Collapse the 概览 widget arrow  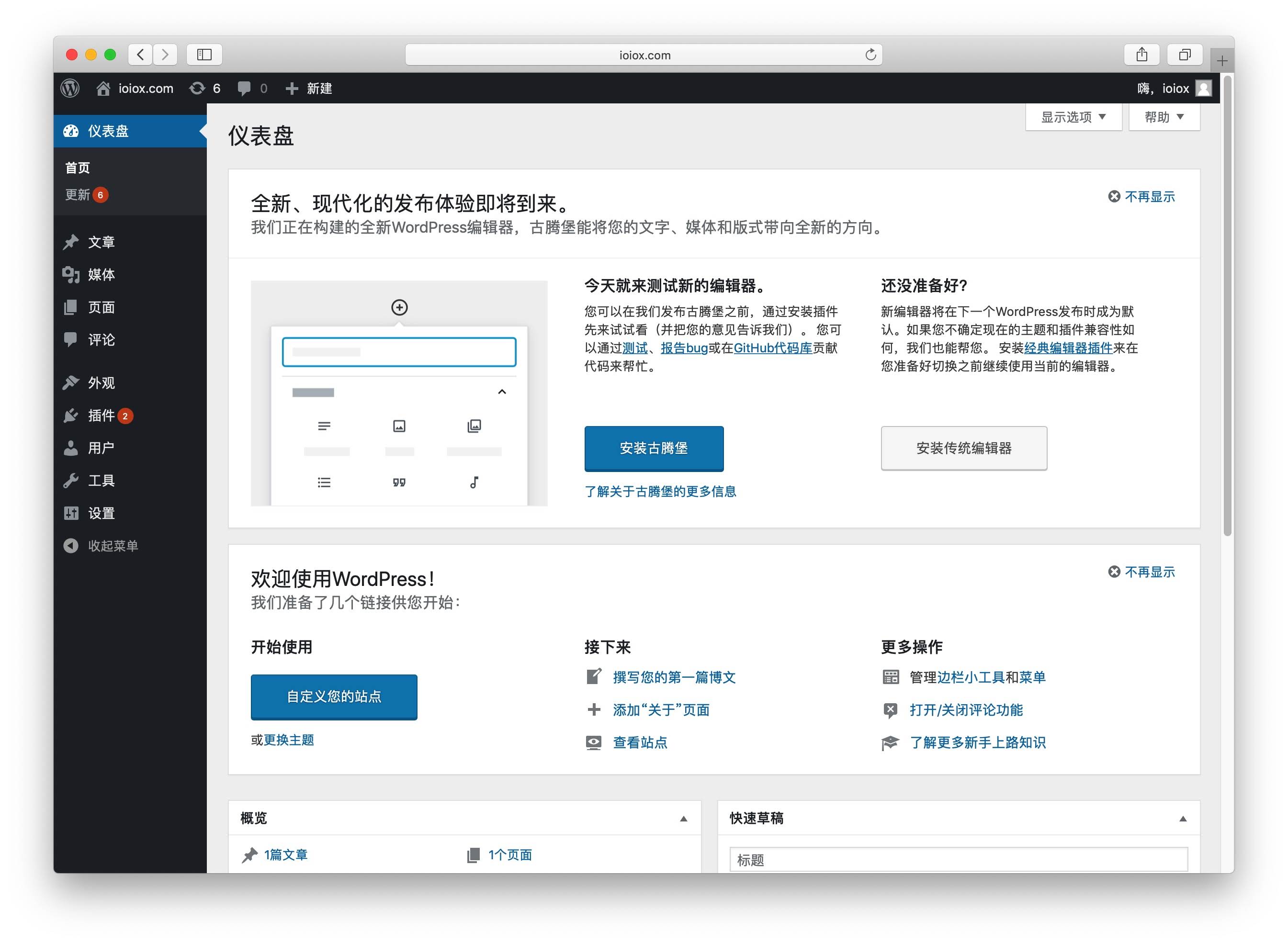point(683,819)
